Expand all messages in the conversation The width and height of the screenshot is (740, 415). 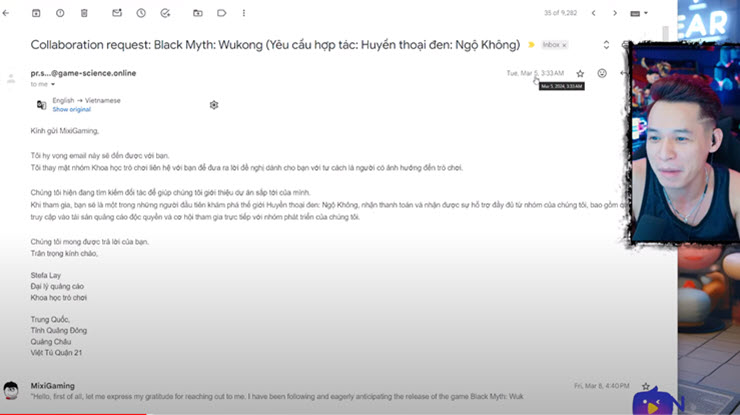click(x=606, y=45)
